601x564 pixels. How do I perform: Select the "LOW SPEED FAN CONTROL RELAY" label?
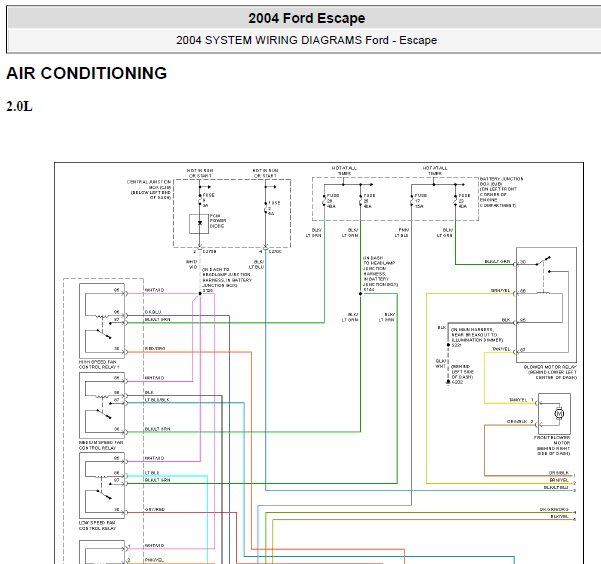coord(97,526)
